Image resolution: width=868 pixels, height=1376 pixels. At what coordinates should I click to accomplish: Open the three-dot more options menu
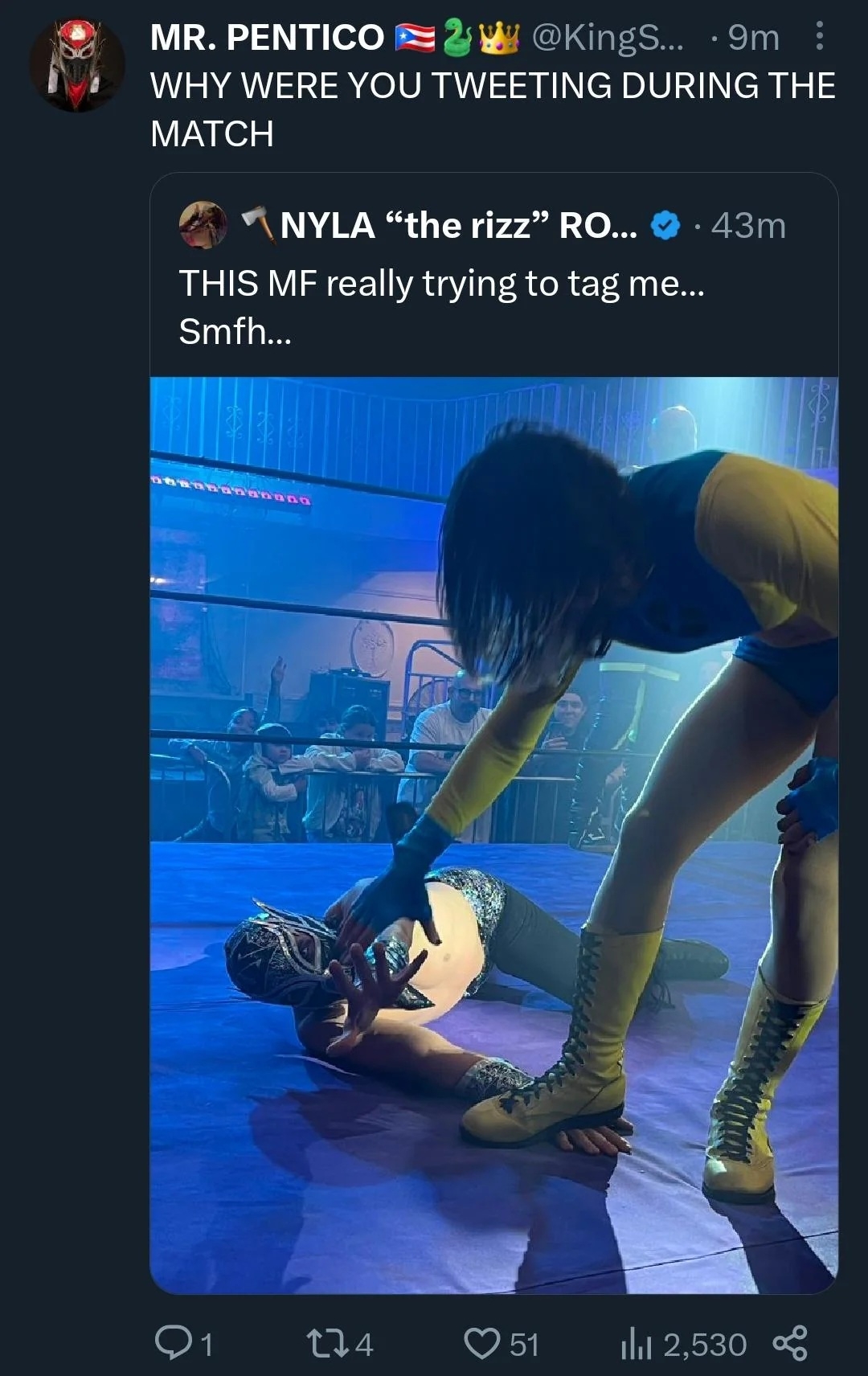click(x=819, y=36)
